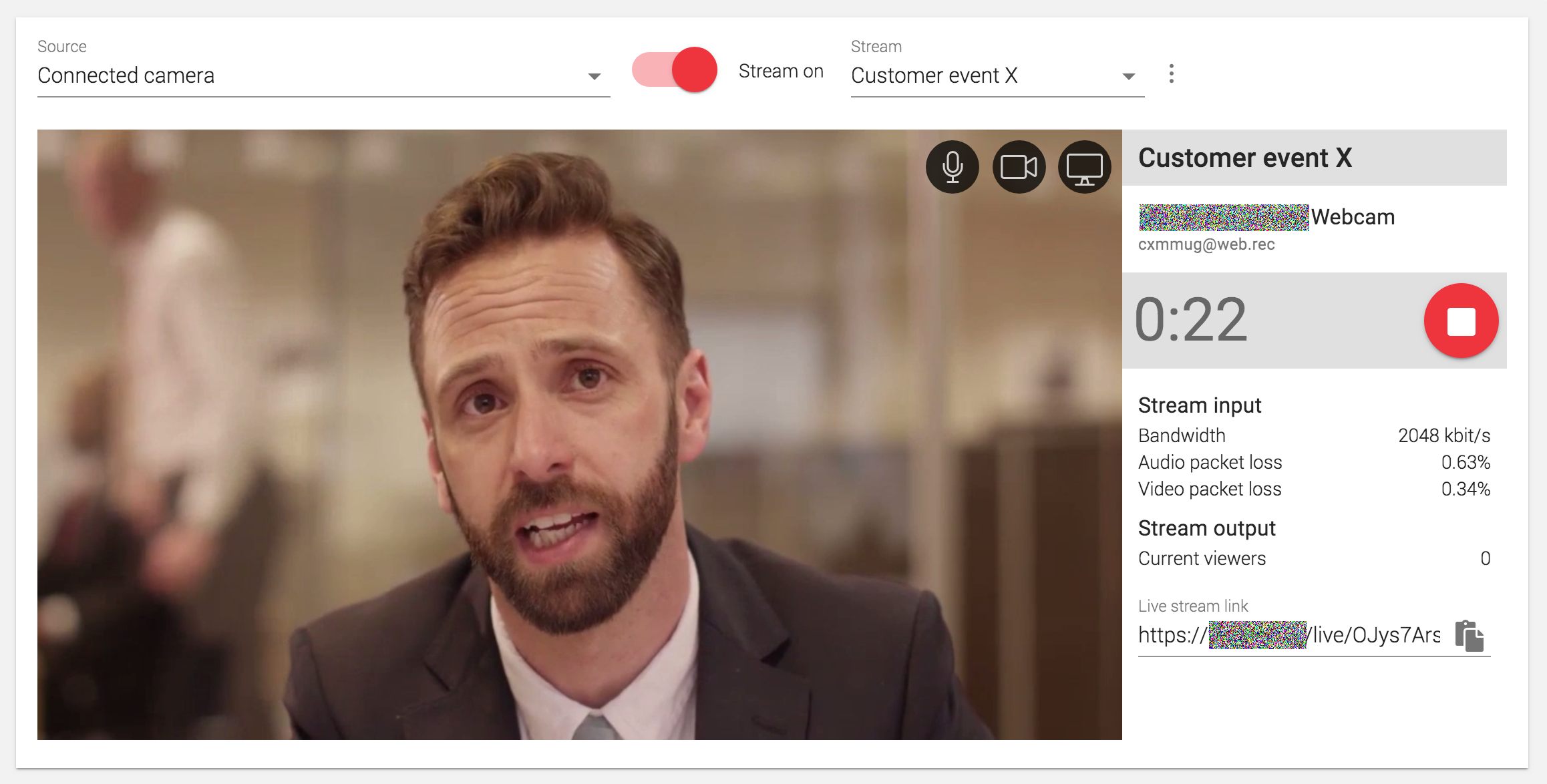Mute the microphone icon on video
The image size is (1547, 784).
pos(952,167)
